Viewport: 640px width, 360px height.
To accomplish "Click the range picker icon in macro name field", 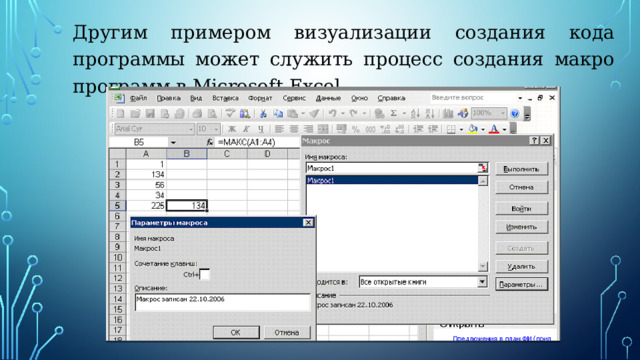I will click(x=482, y=168).
